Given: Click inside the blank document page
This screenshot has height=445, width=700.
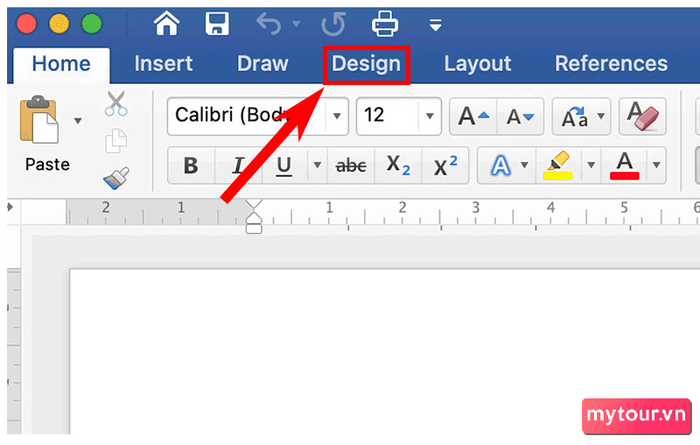Looking at the screenshot, I should pos(384,350).
